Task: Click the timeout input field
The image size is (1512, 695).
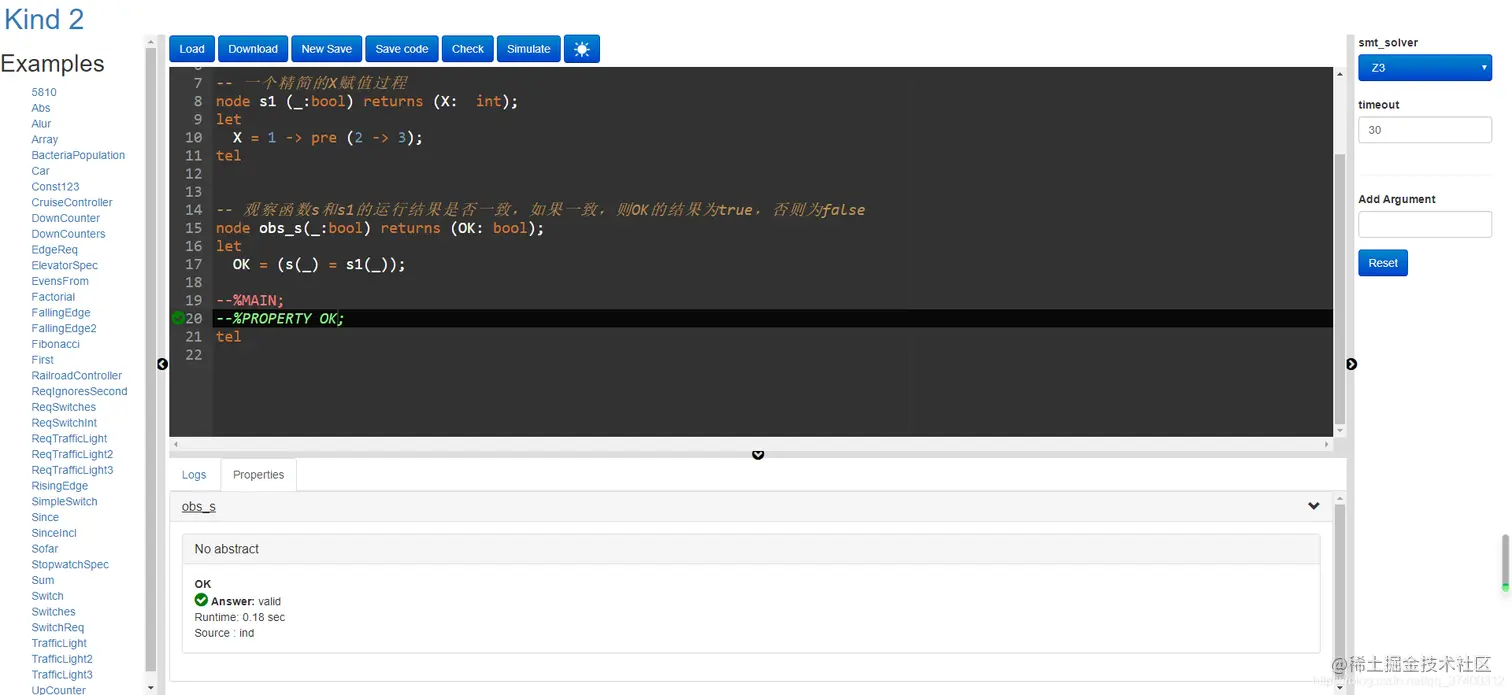Action: 1425,130
